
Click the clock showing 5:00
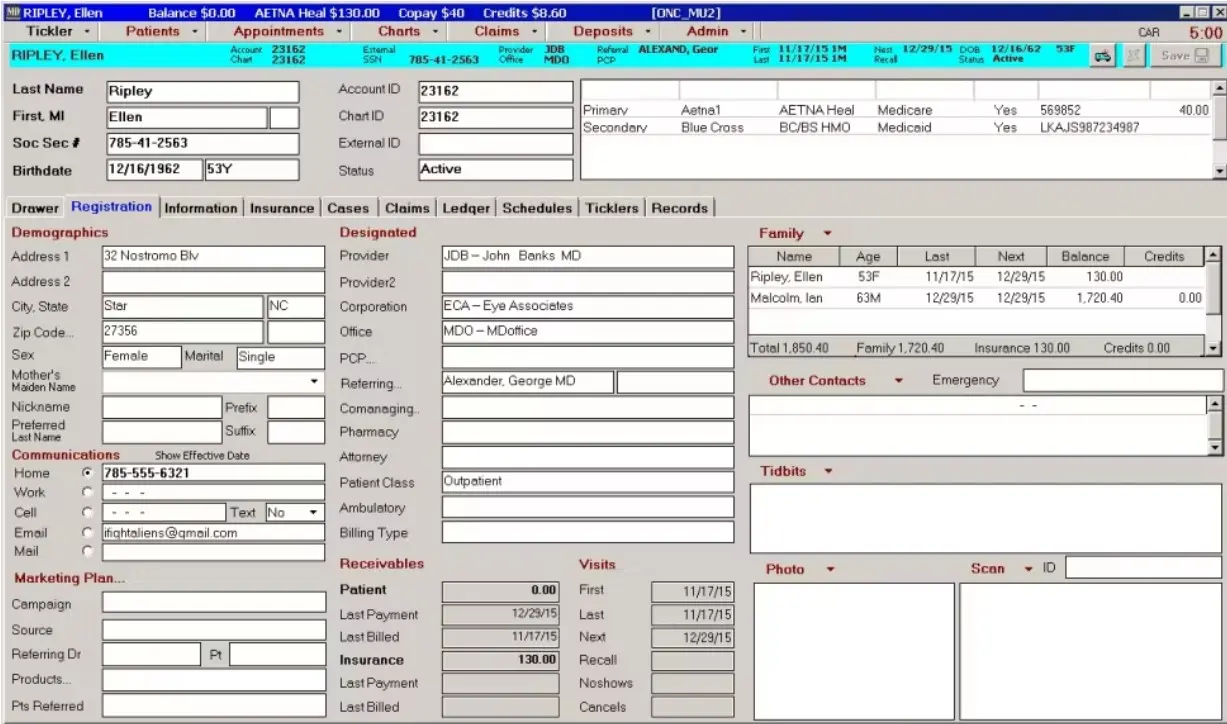point(1205,30)
